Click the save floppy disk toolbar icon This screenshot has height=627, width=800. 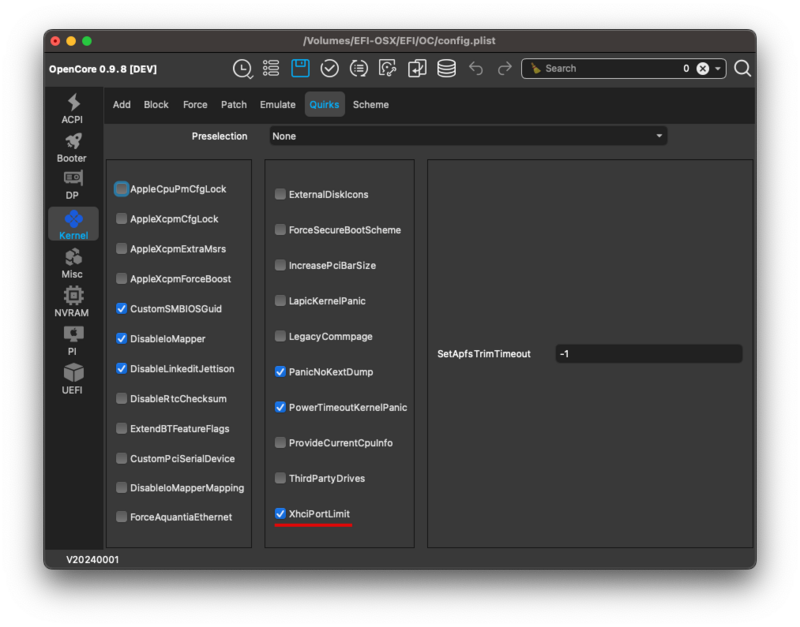pos(300,68)
